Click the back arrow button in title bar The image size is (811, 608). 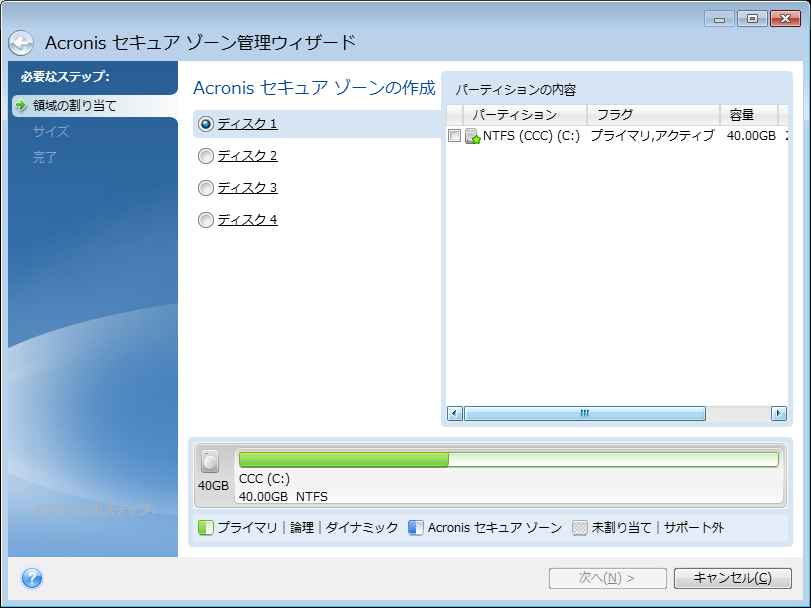[21, 43]
